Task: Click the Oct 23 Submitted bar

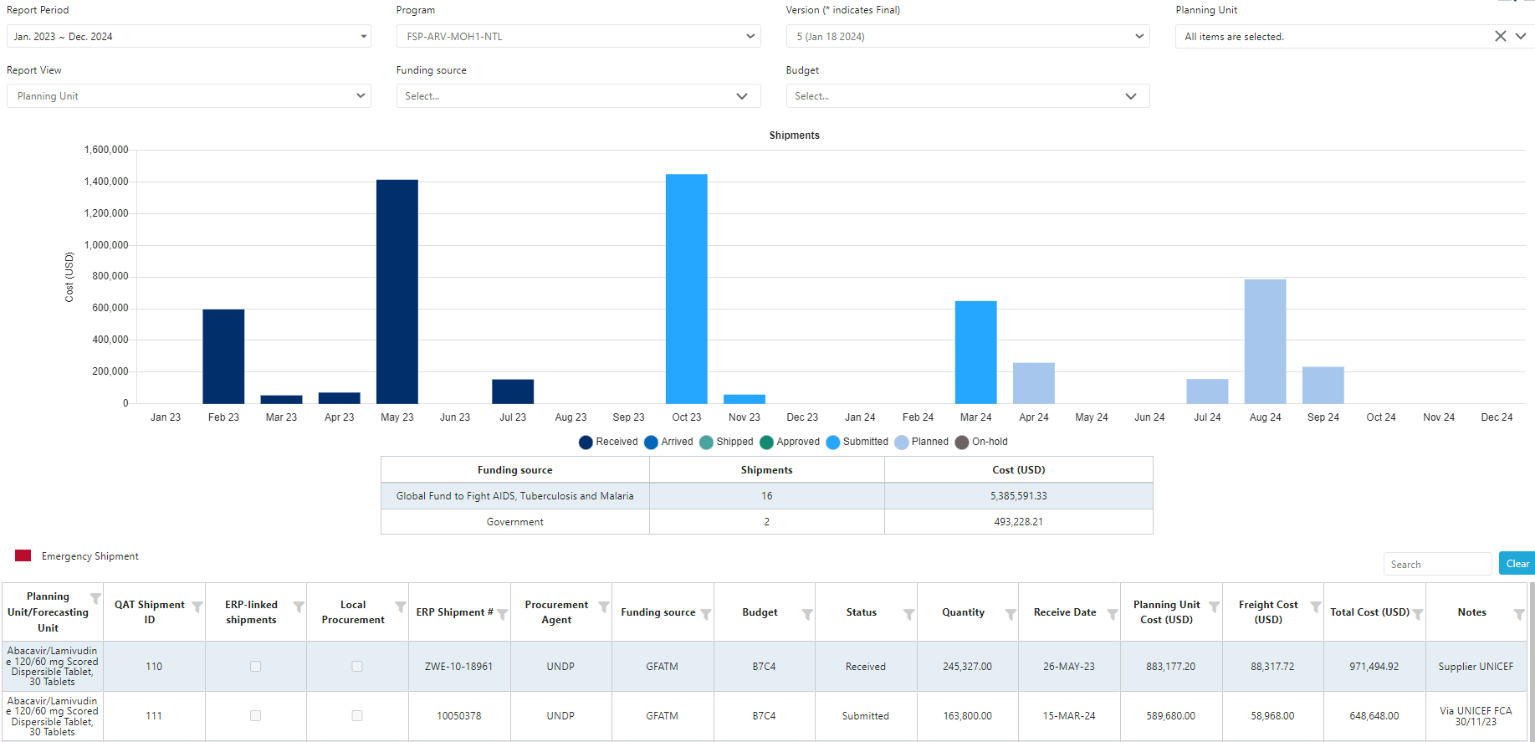Action: 686,289
